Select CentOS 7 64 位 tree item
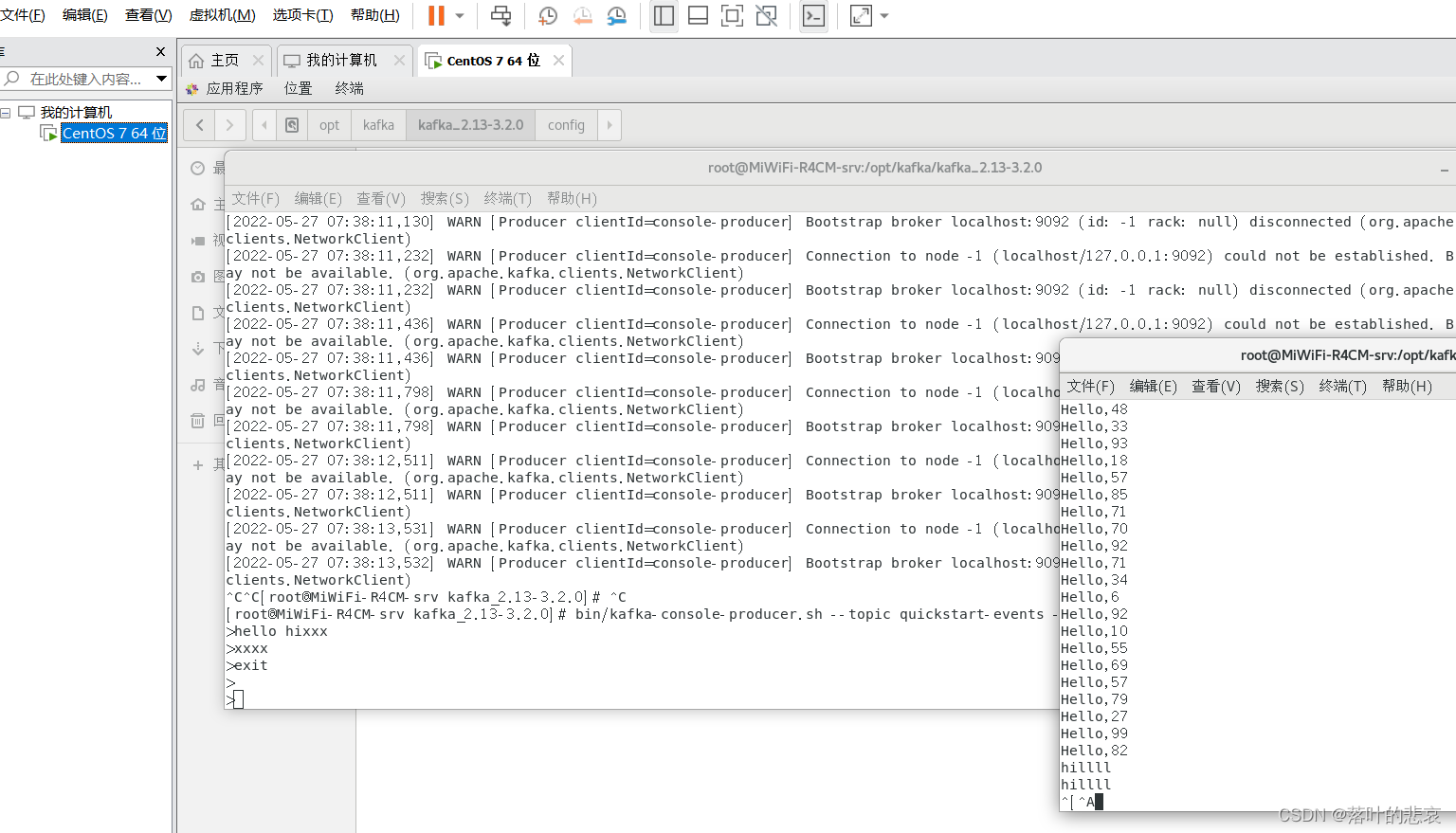Screen dimensions: 1456x833 click(x=114, y=133)
